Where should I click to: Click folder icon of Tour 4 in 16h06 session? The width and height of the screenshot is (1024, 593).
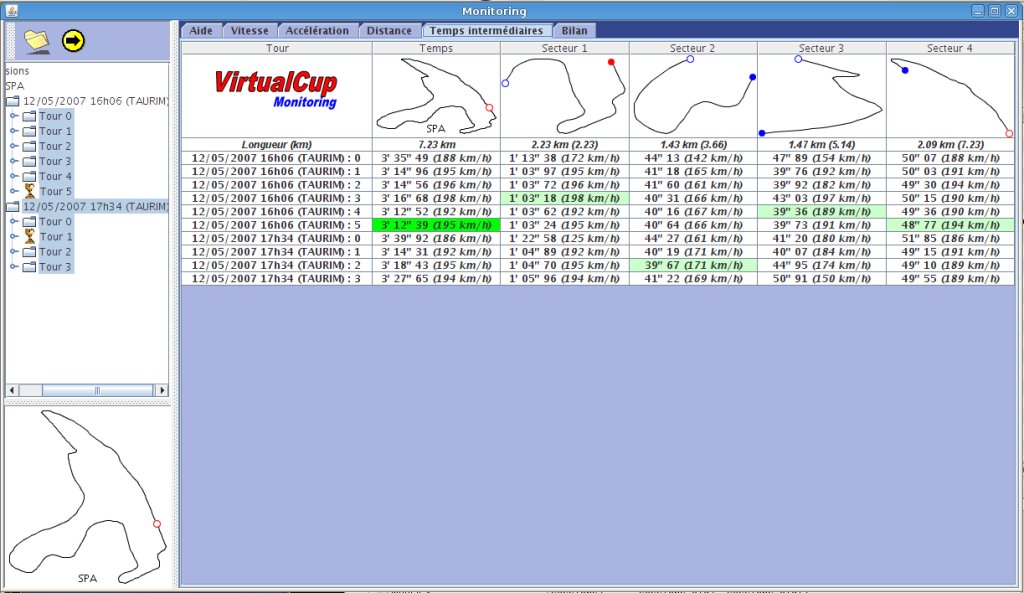[x=28, y=176]
